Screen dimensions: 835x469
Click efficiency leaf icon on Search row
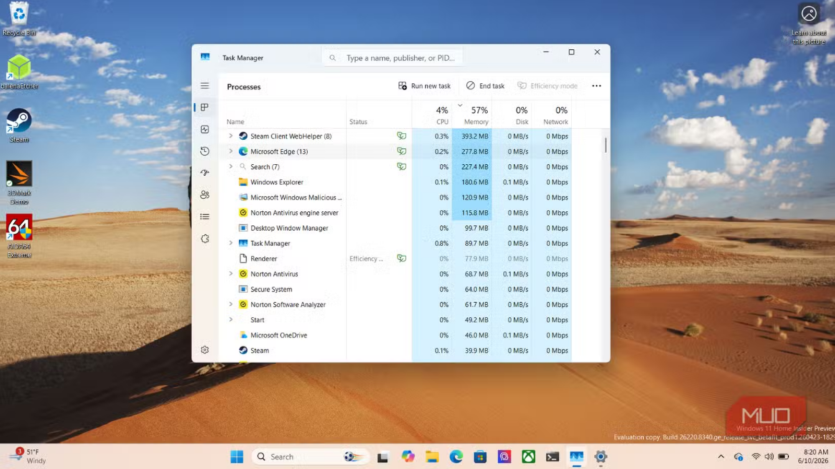[402, 167]
